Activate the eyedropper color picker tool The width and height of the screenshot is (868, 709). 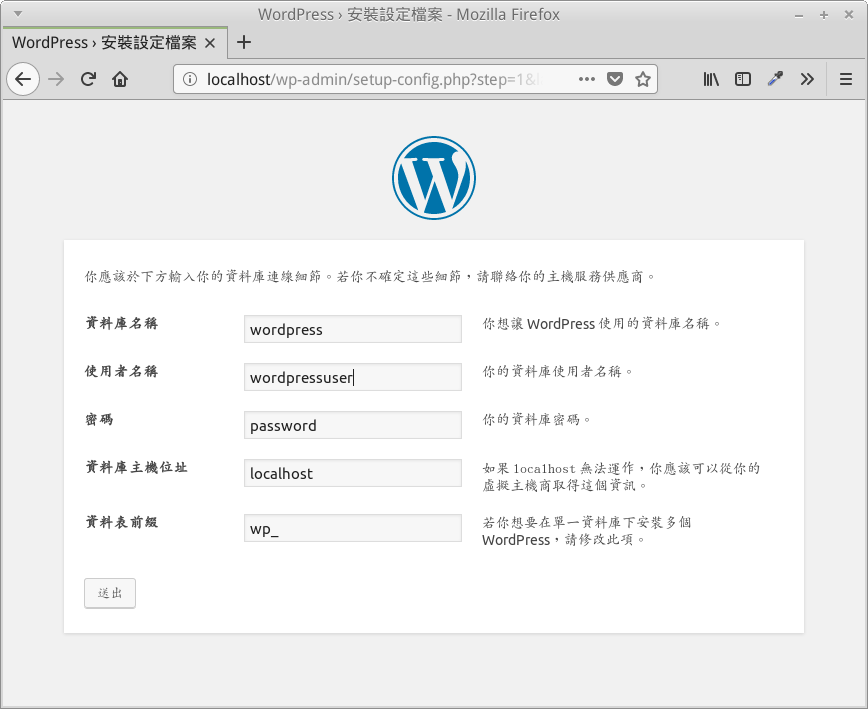pos(775,80)
